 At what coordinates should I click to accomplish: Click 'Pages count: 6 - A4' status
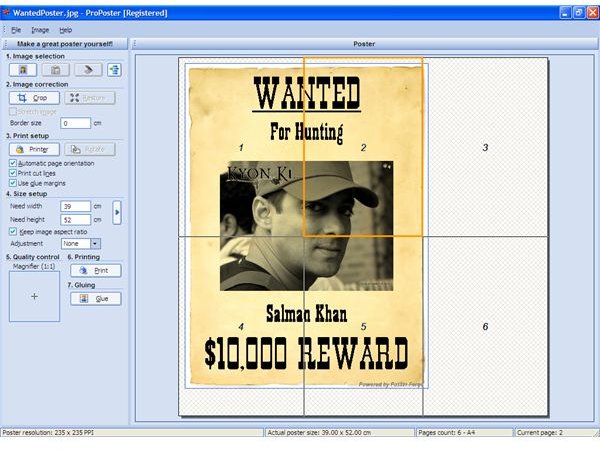(447, 433)
